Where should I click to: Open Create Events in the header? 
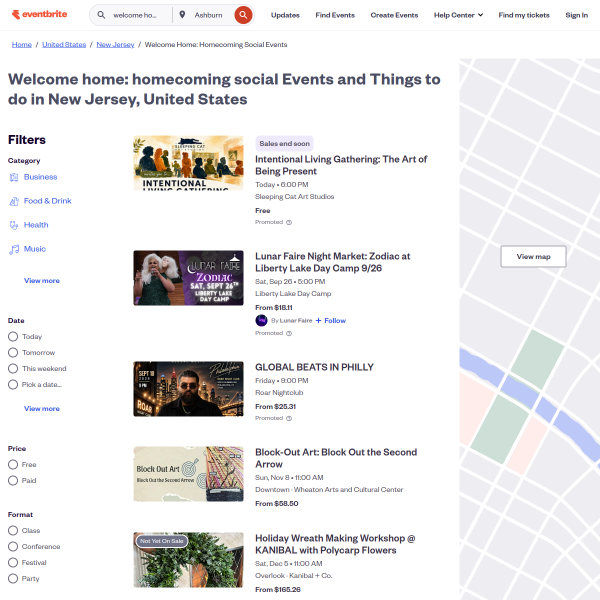pyautogui.click(x=394, y=15)
